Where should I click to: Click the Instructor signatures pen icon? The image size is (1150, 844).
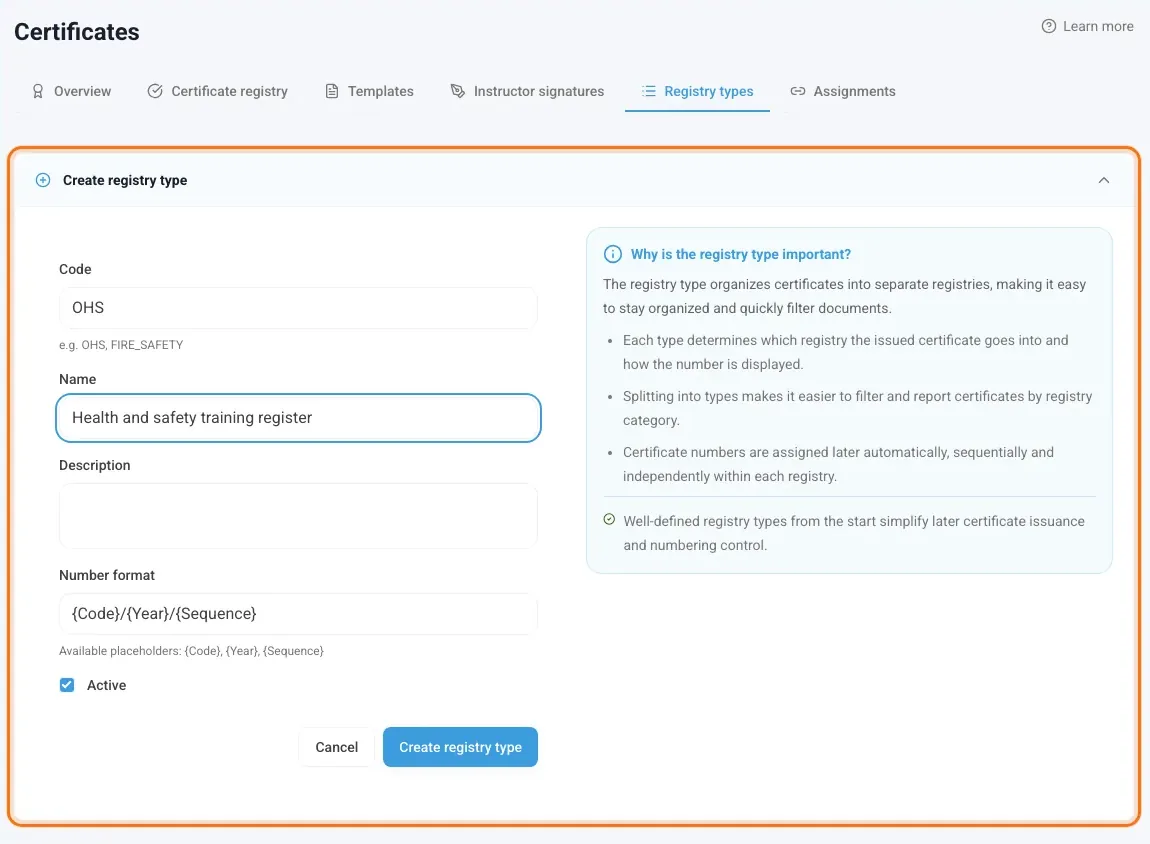(458, 91)
